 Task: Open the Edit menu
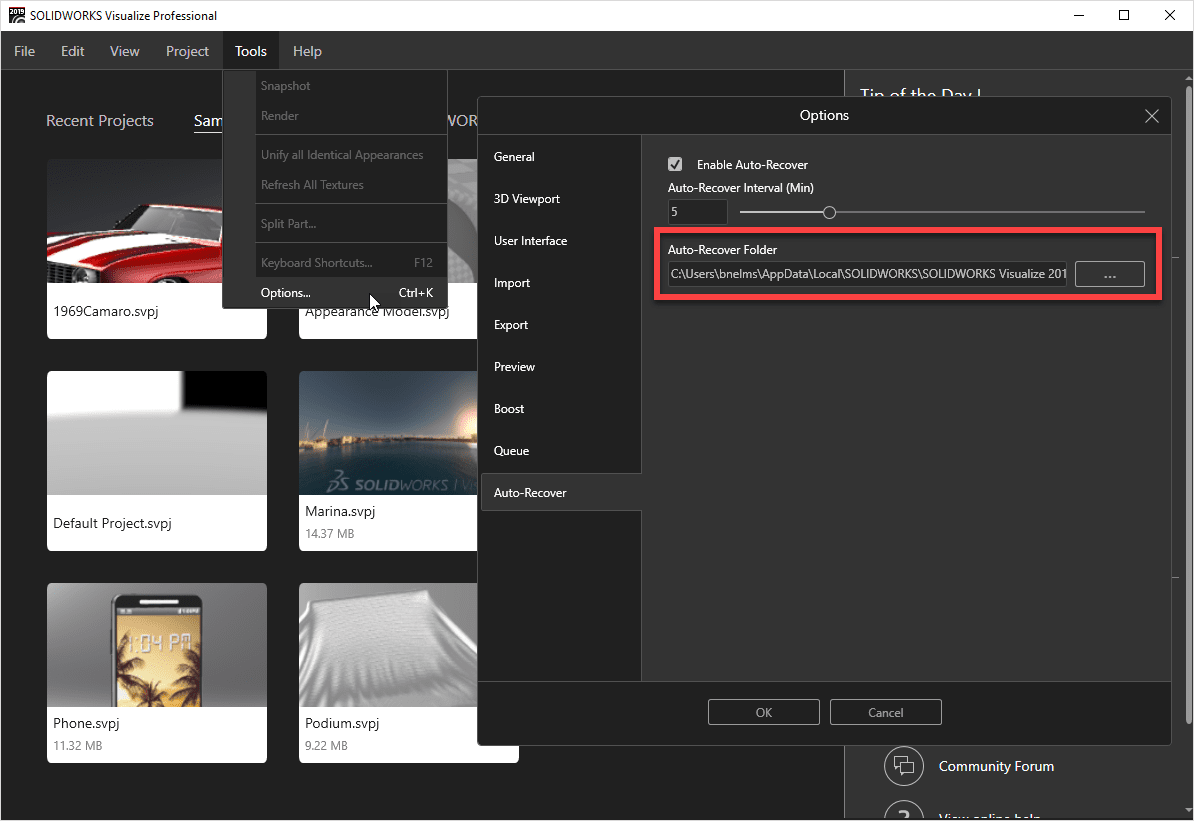pyautogui.click(x=72, y=51)
